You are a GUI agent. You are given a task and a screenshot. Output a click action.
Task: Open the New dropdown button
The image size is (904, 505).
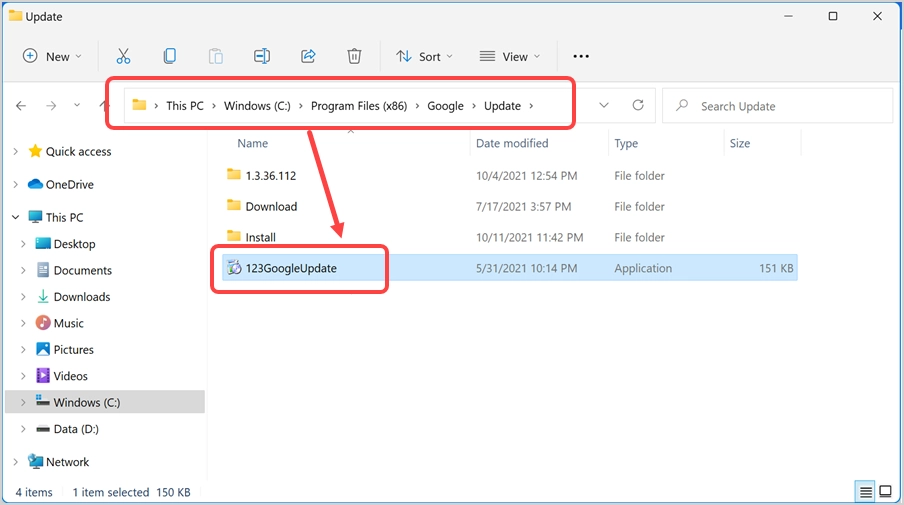point(52,56)
